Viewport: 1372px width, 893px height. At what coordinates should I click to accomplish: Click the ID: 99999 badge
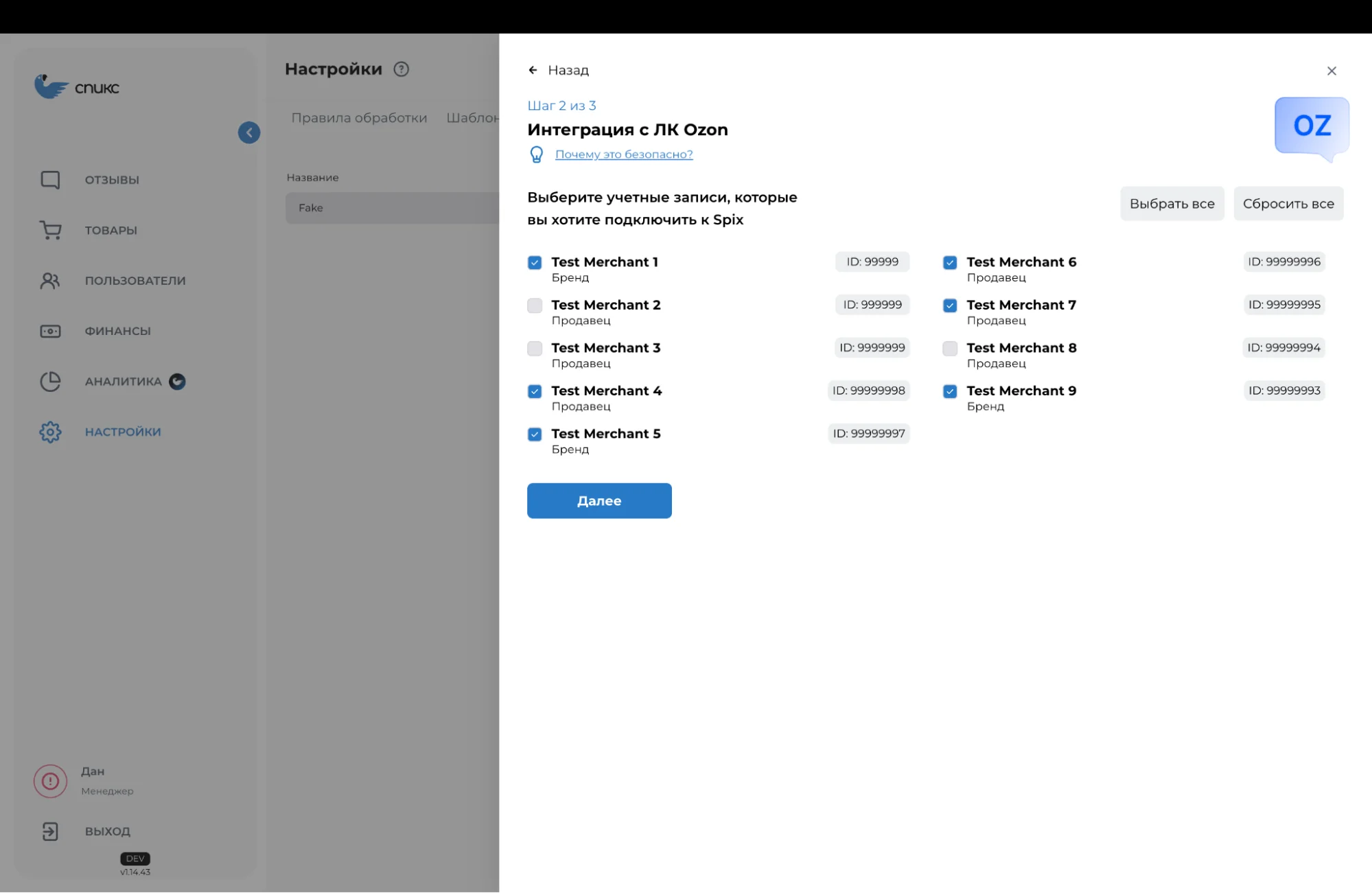coord(872,262)
